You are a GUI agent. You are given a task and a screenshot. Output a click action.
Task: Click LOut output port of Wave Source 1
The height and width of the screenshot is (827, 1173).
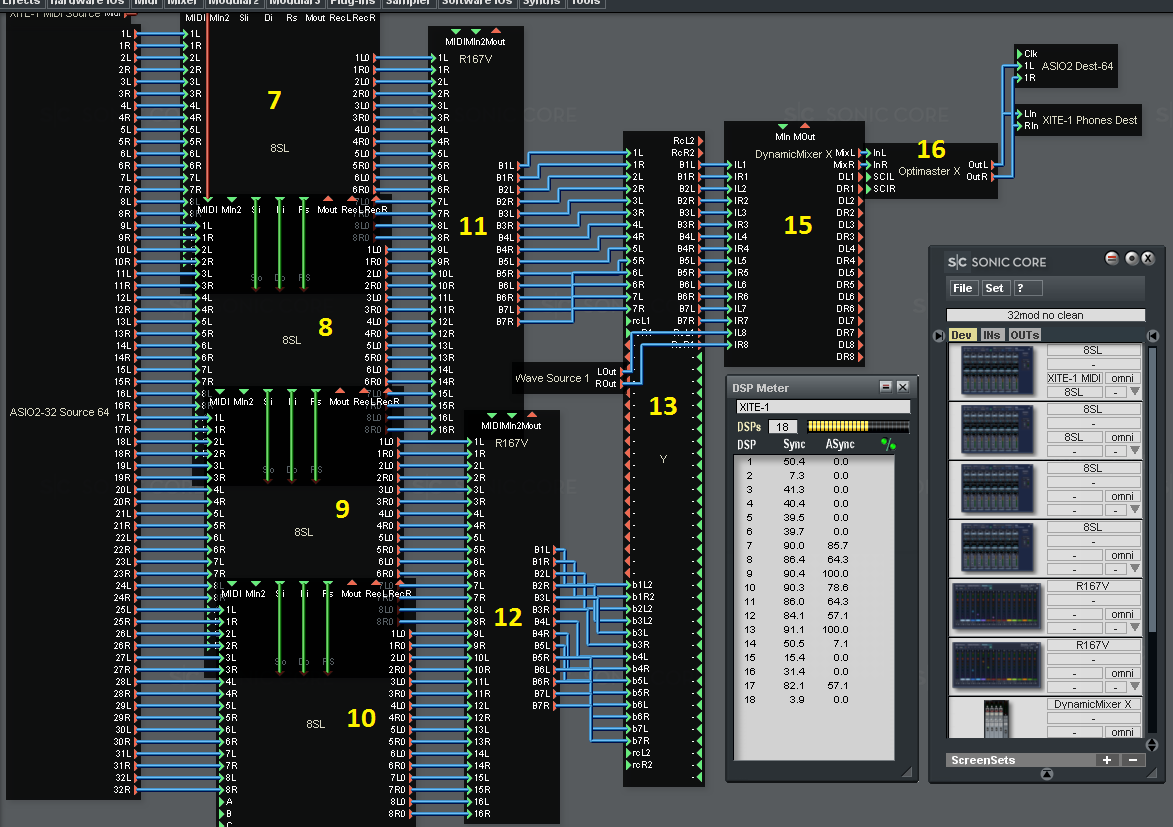coord(621,372)
